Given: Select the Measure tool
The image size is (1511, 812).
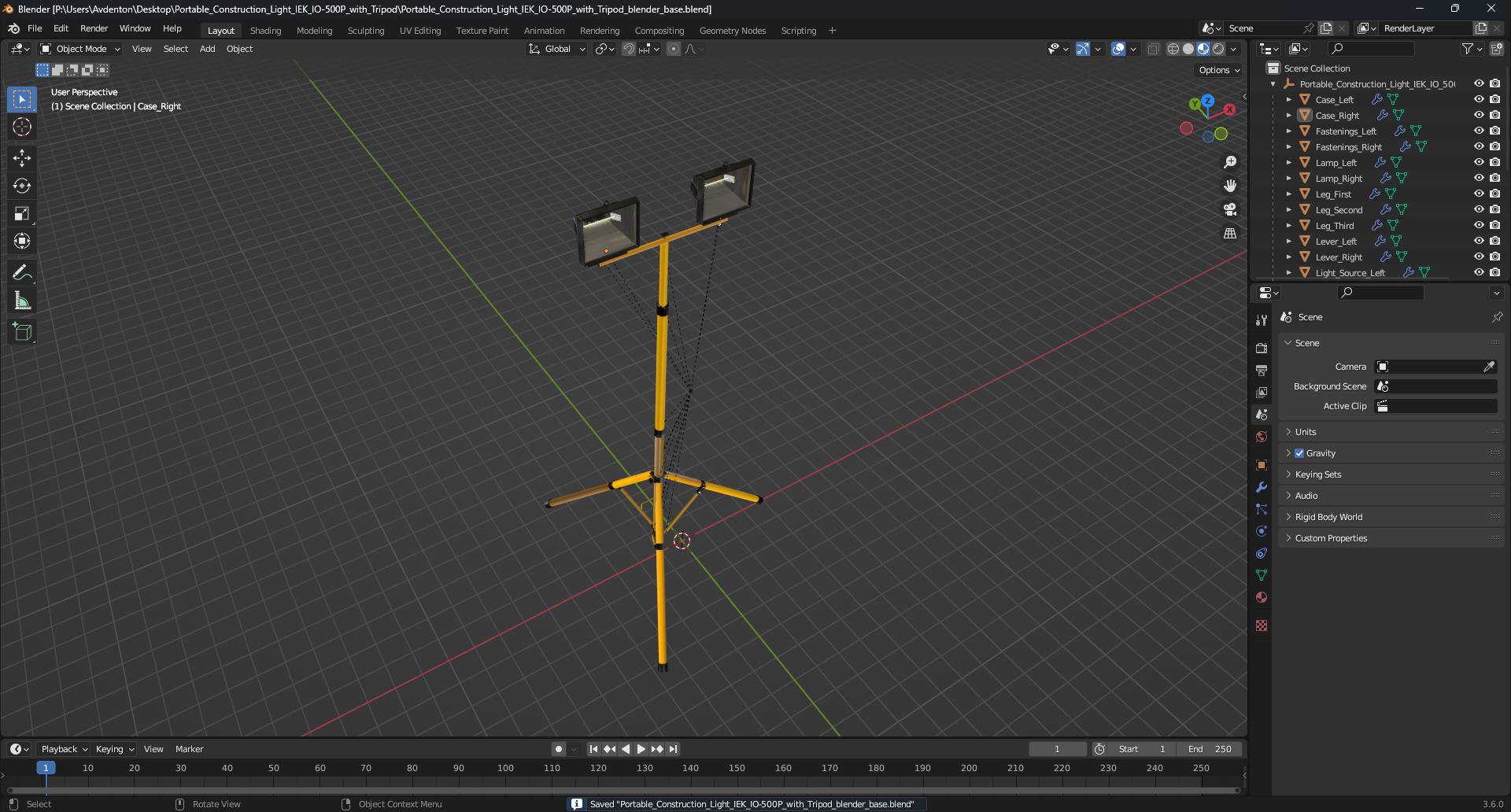Looking at the screenshot, I should 22,301.
